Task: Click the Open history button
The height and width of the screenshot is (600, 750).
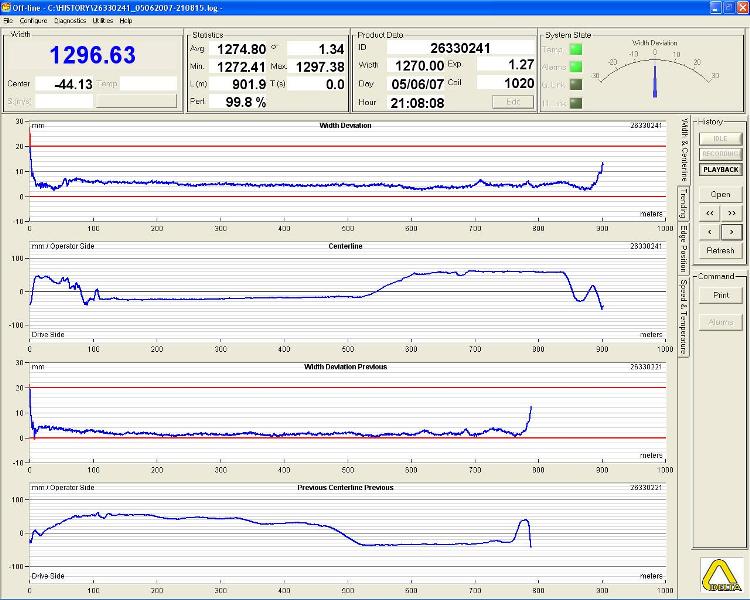Action: 720,194
